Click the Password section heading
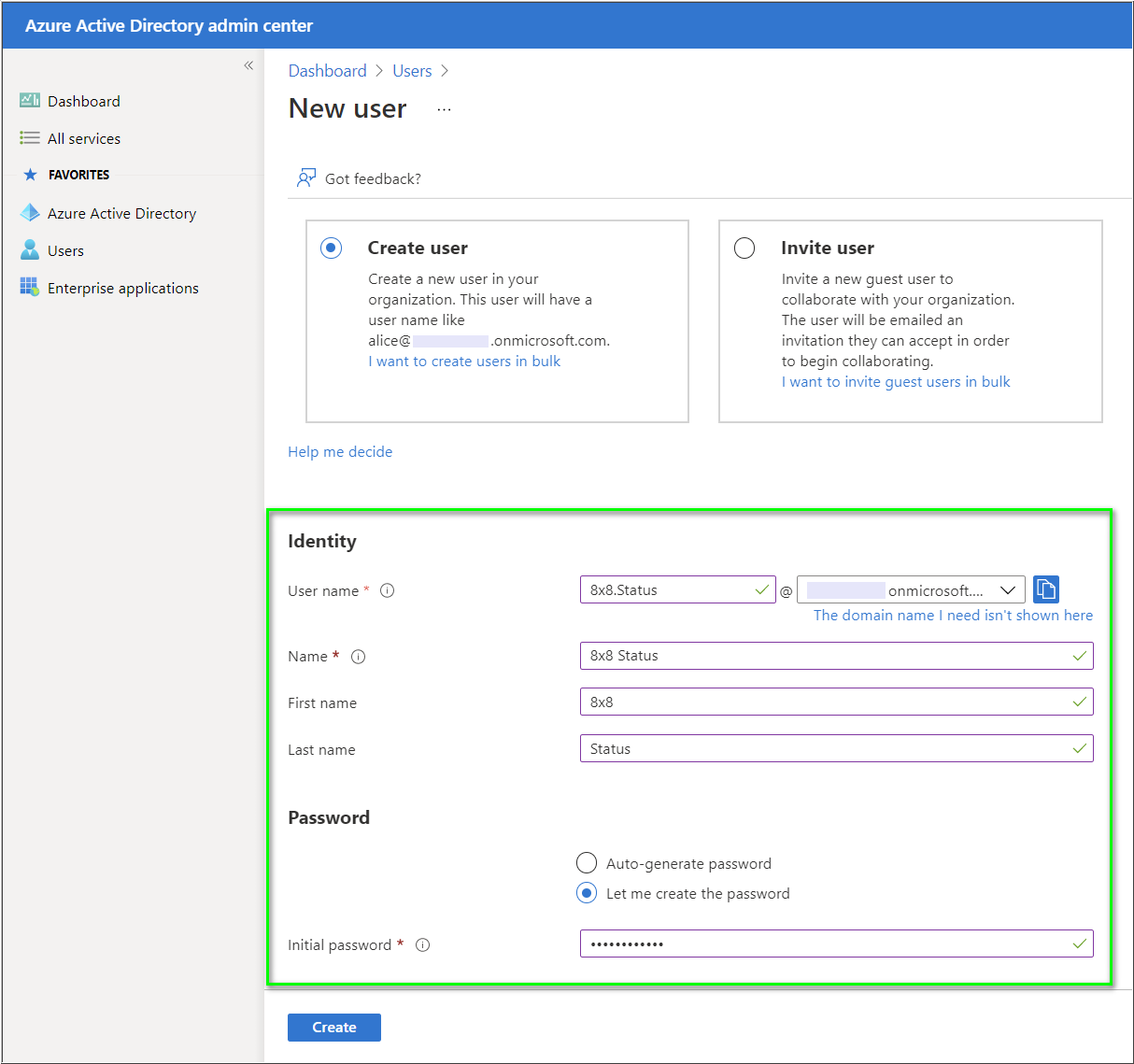Image resolution: width=1134 pixels, height=1064 pixels. [x=329, y=818]
